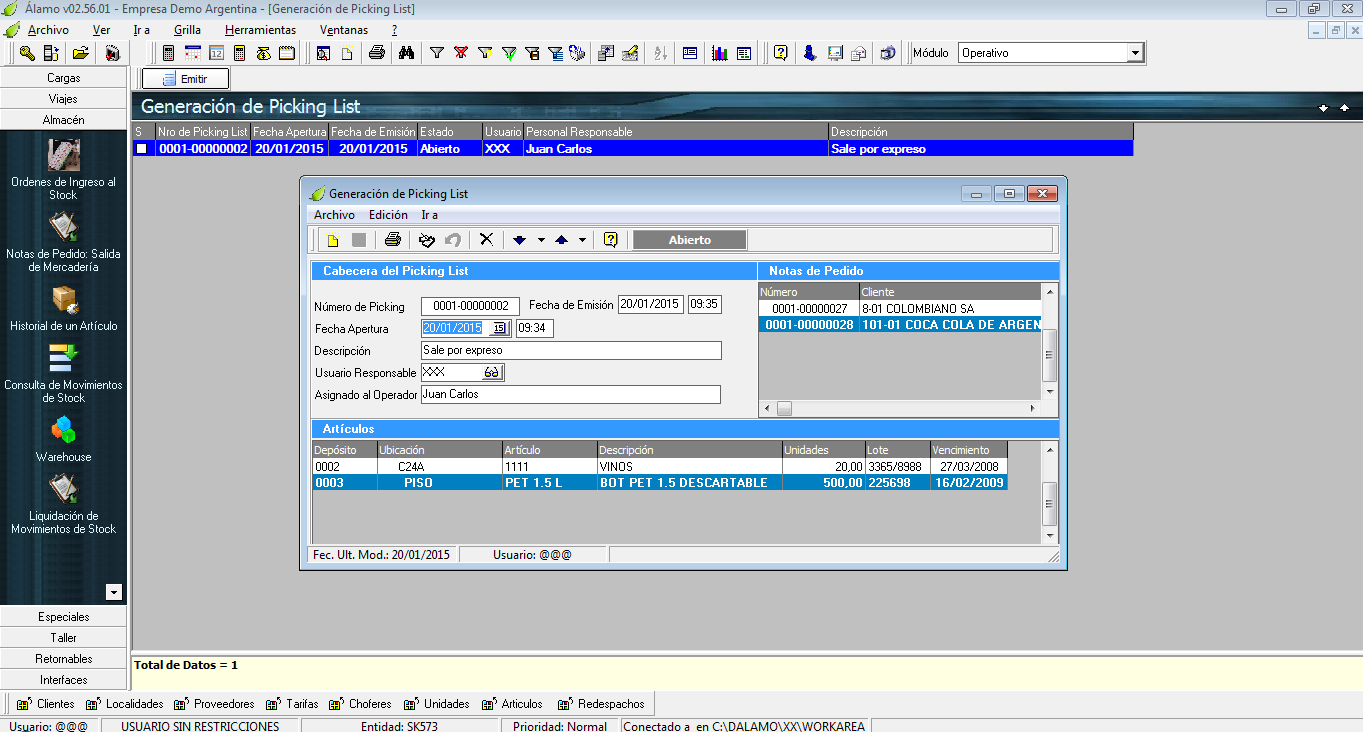Open Clientes shortcut in bottom bar
The image size is (1363, 732).
click(x=46, y=704)
